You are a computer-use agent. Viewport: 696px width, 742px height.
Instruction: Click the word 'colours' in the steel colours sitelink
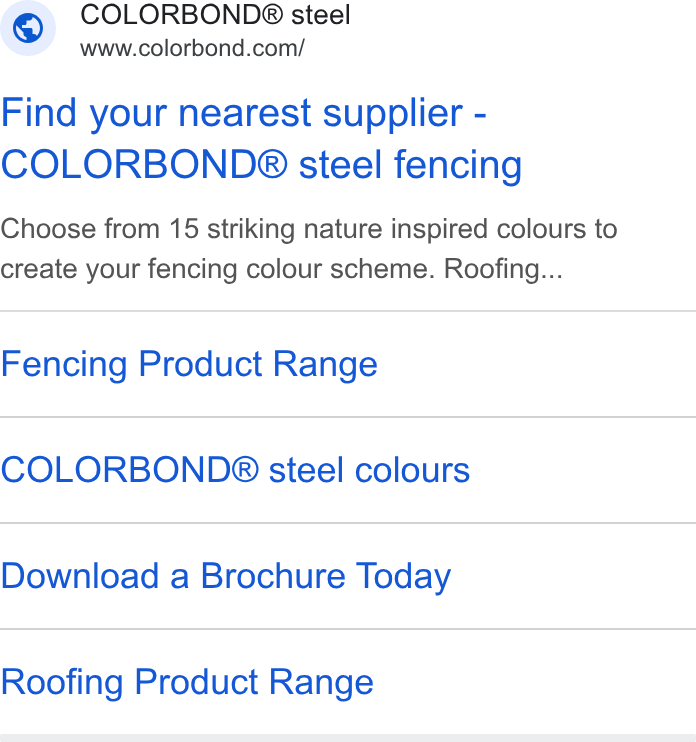point(412,470)
